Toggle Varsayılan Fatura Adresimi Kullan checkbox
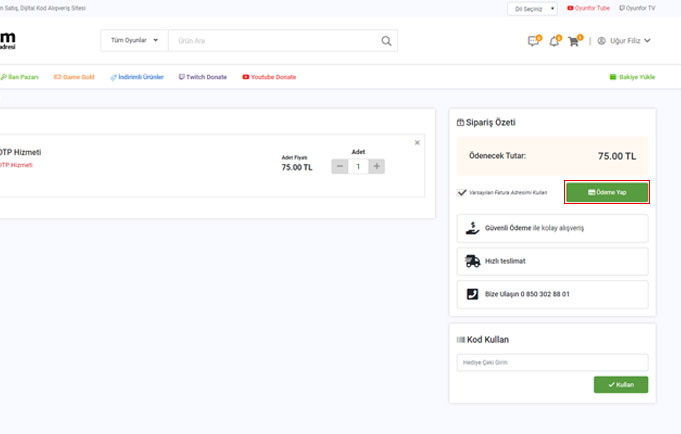Screen dimensions: 681x434 click(461, 192)
